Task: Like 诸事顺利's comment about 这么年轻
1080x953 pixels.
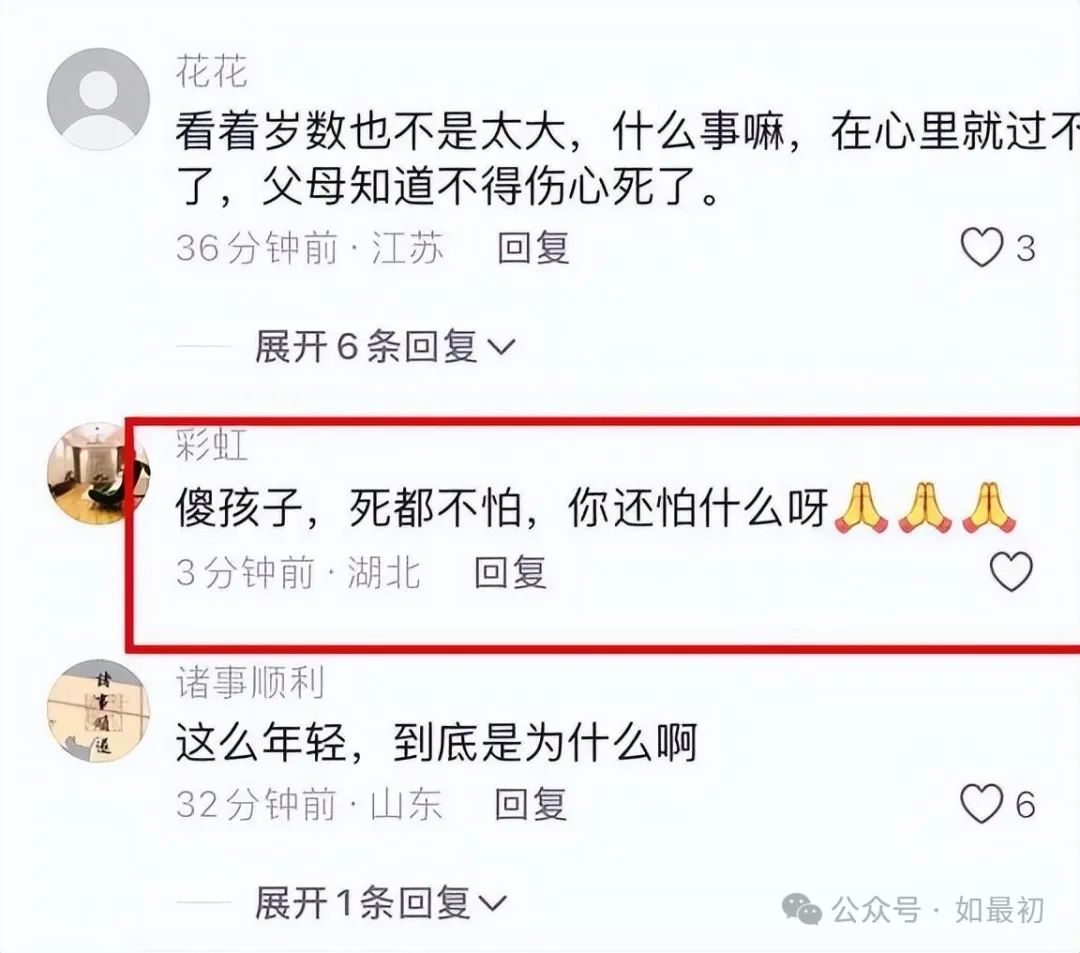Action: 981,804
